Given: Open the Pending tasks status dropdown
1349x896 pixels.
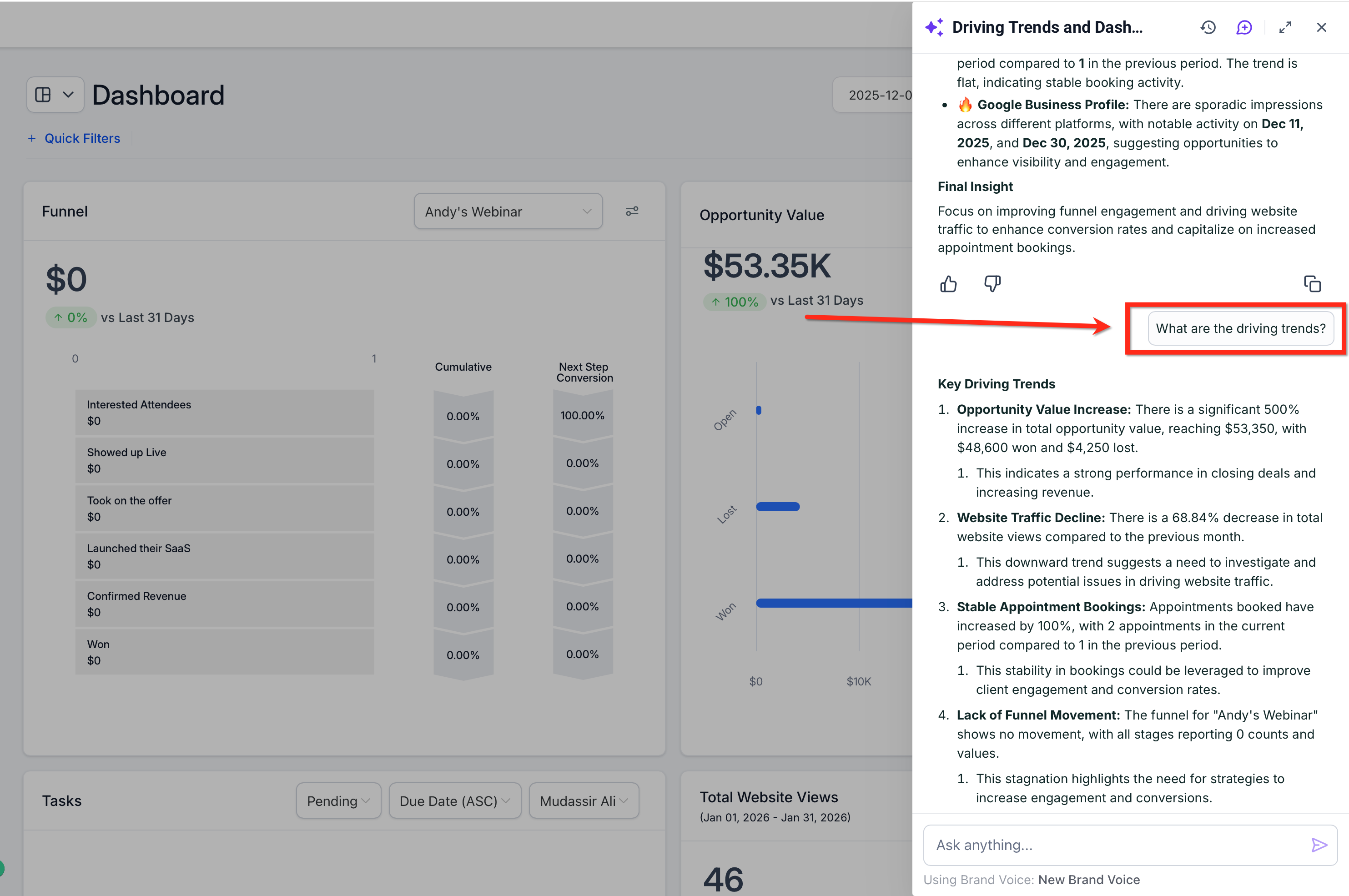Looking at the screenshot, I should click(338, 800).
